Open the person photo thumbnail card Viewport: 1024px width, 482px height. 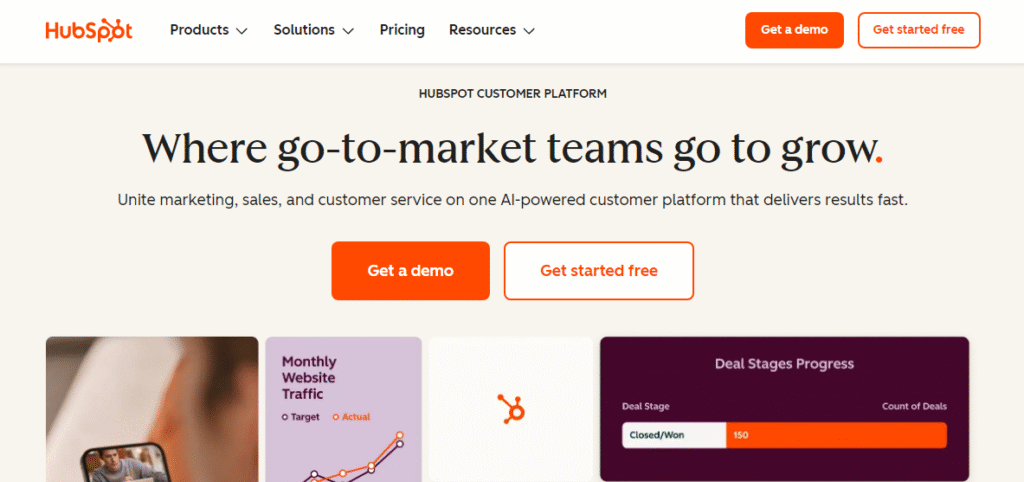[x=152, y=409]
